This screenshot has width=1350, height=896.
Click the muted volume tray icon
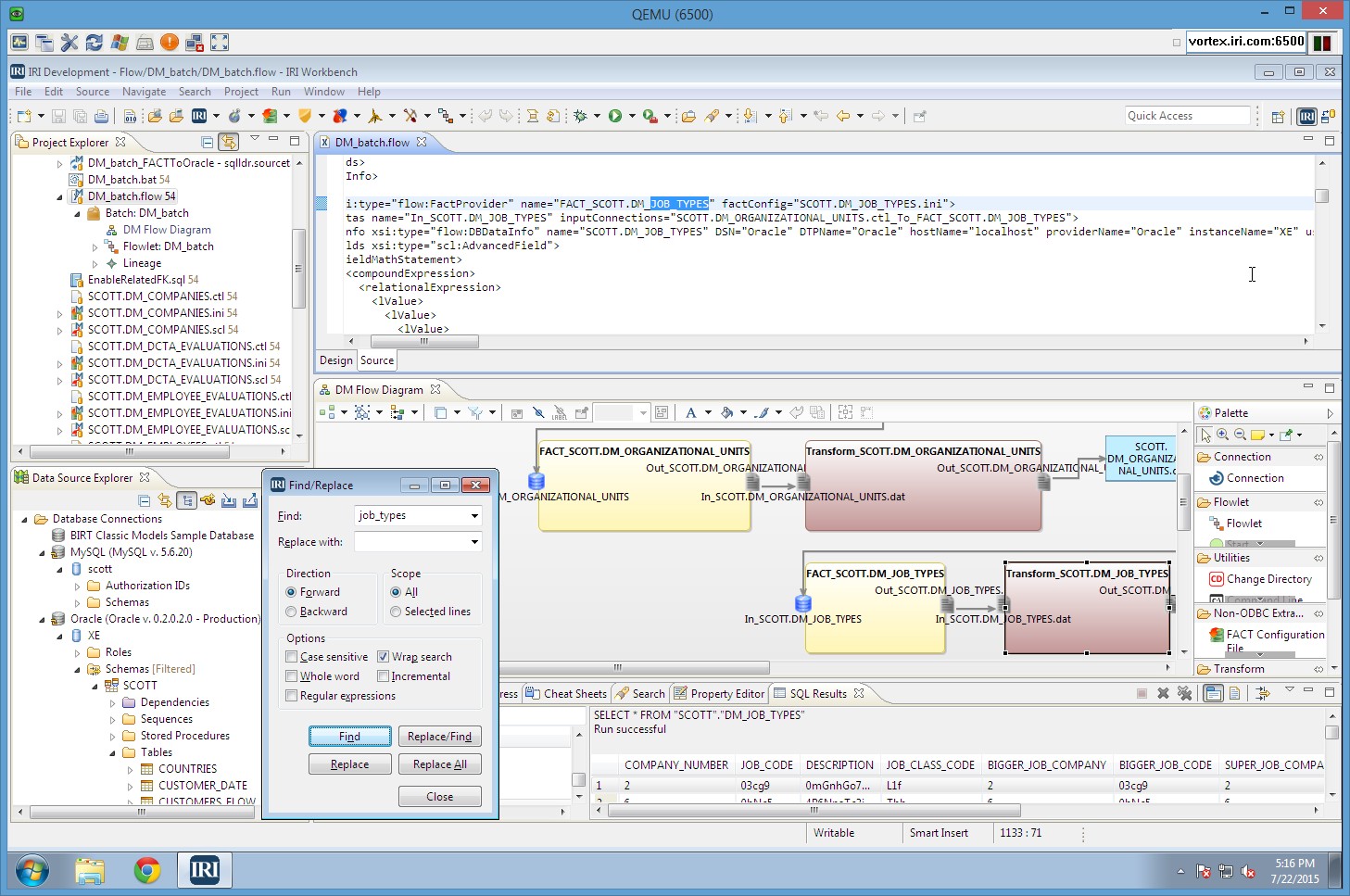tap(1248, 871)
